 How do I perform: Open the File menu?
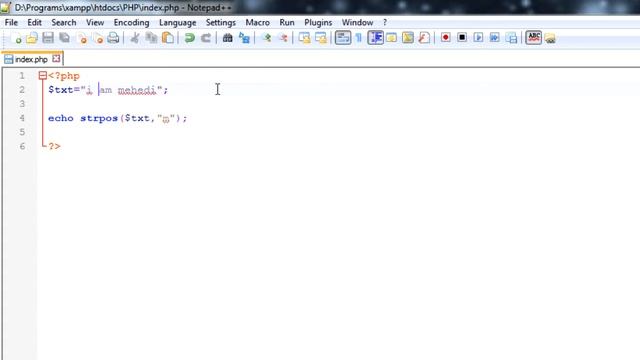[11, 22]
